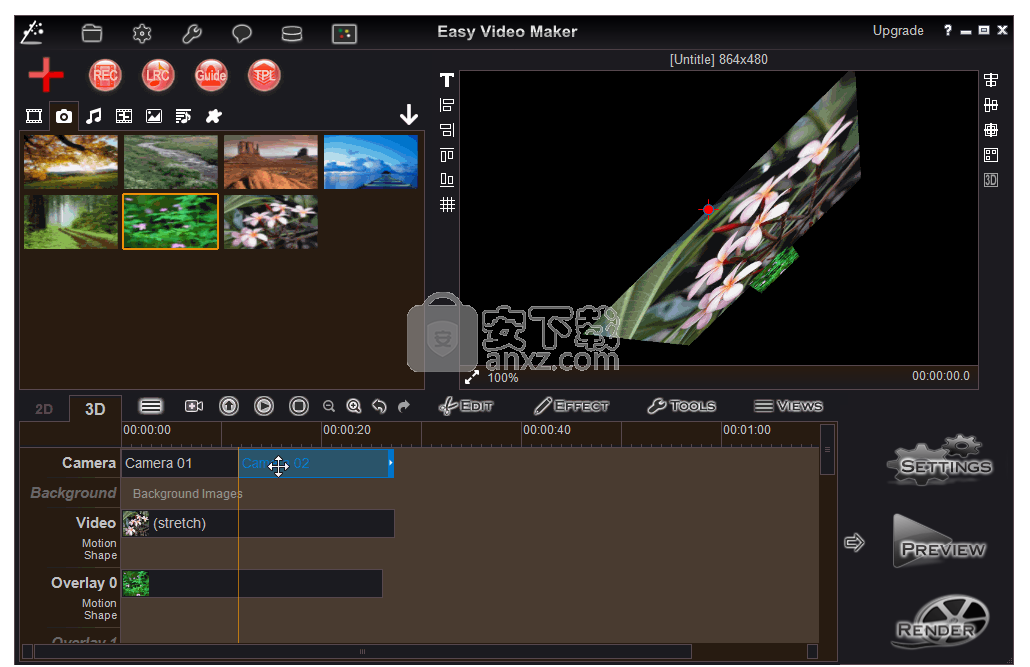1030x667 pixels.
Task: Select the pink flowers thumbnail
Action: click(x=271, y=221)
